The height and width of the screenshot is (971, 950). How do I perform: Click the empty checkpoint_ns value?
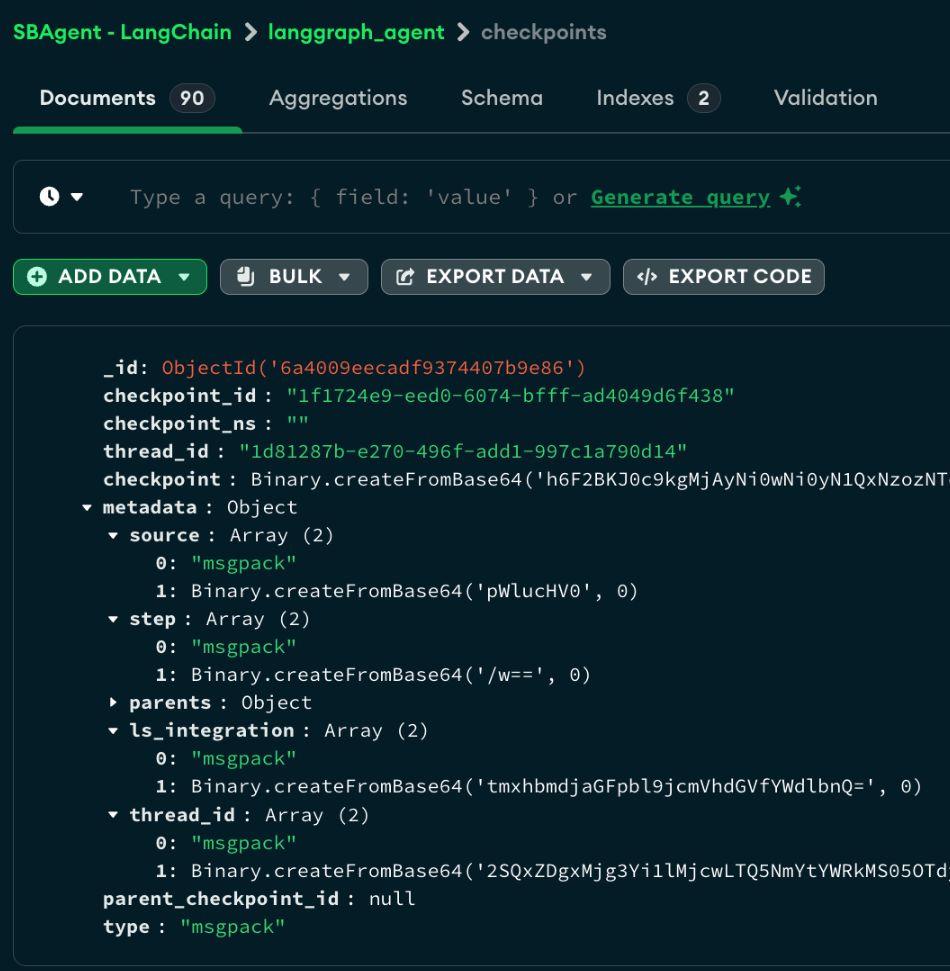(x=297, y=424)
